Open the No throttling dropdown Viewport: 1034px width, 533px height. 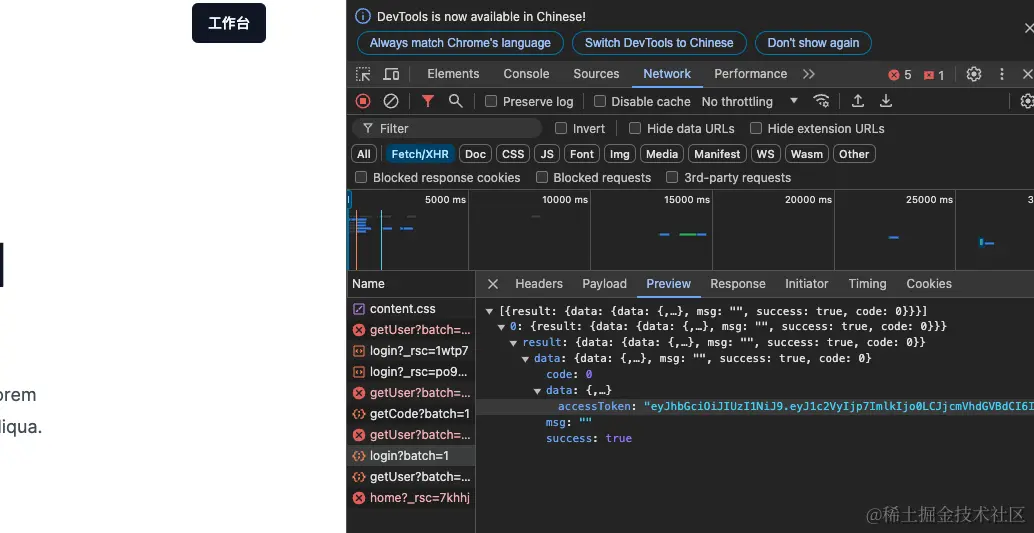pyautogui.click(x=750, y=101)
